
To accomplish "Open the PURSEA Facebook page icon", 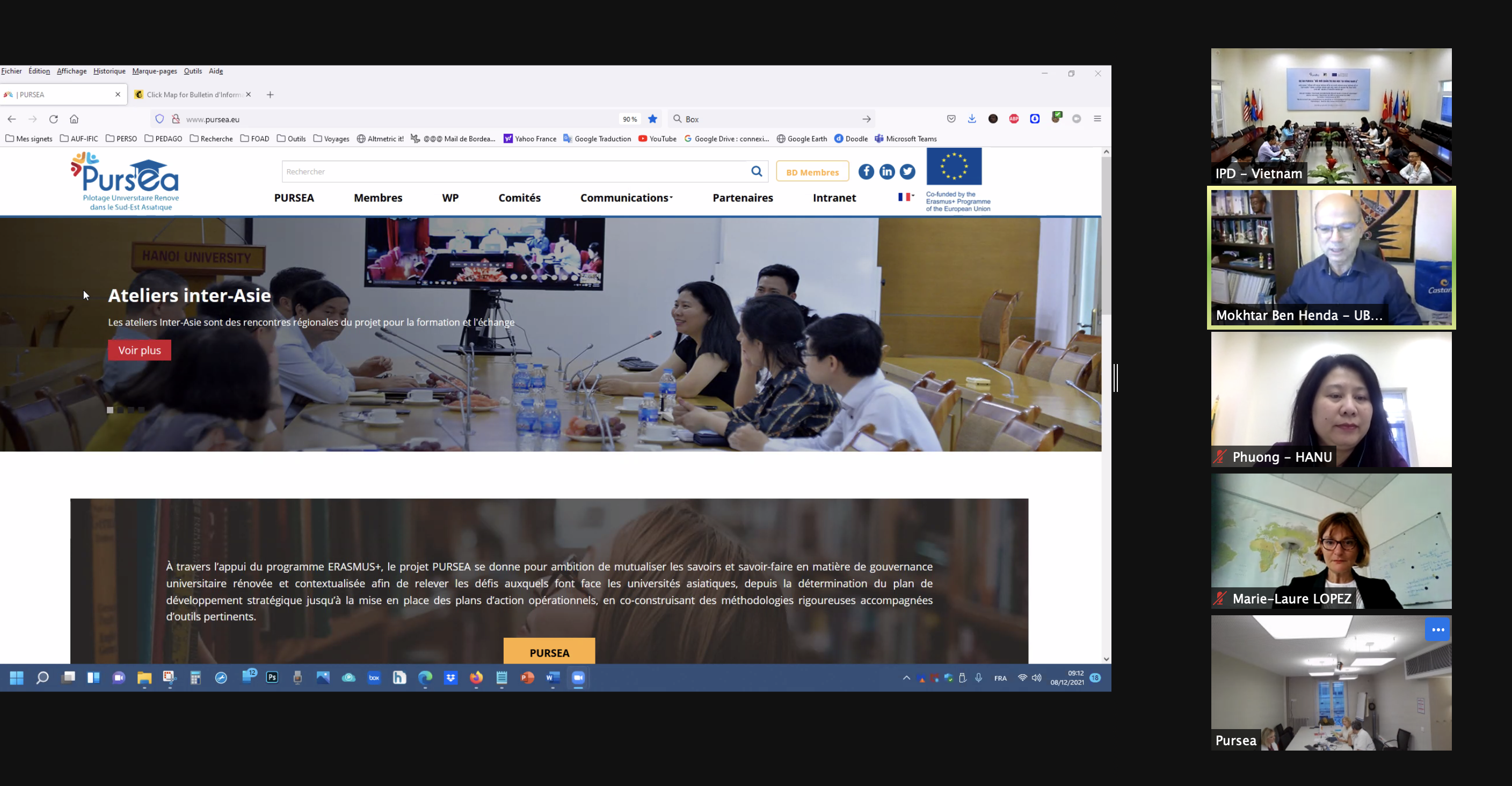I will [866, 171].
